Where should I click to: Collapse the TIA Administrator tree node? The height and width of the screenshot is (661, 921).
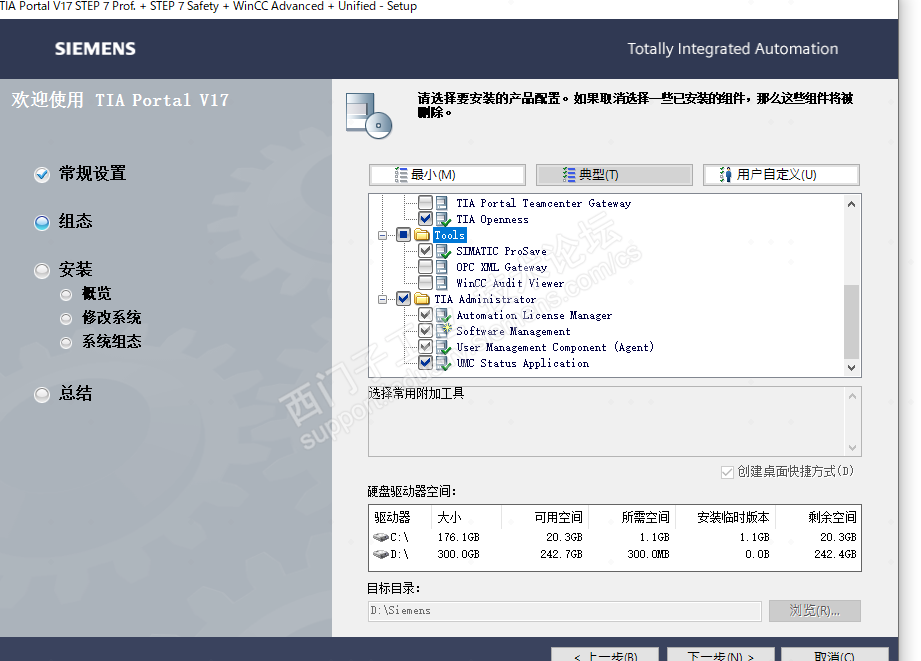(x=382, y=300)
